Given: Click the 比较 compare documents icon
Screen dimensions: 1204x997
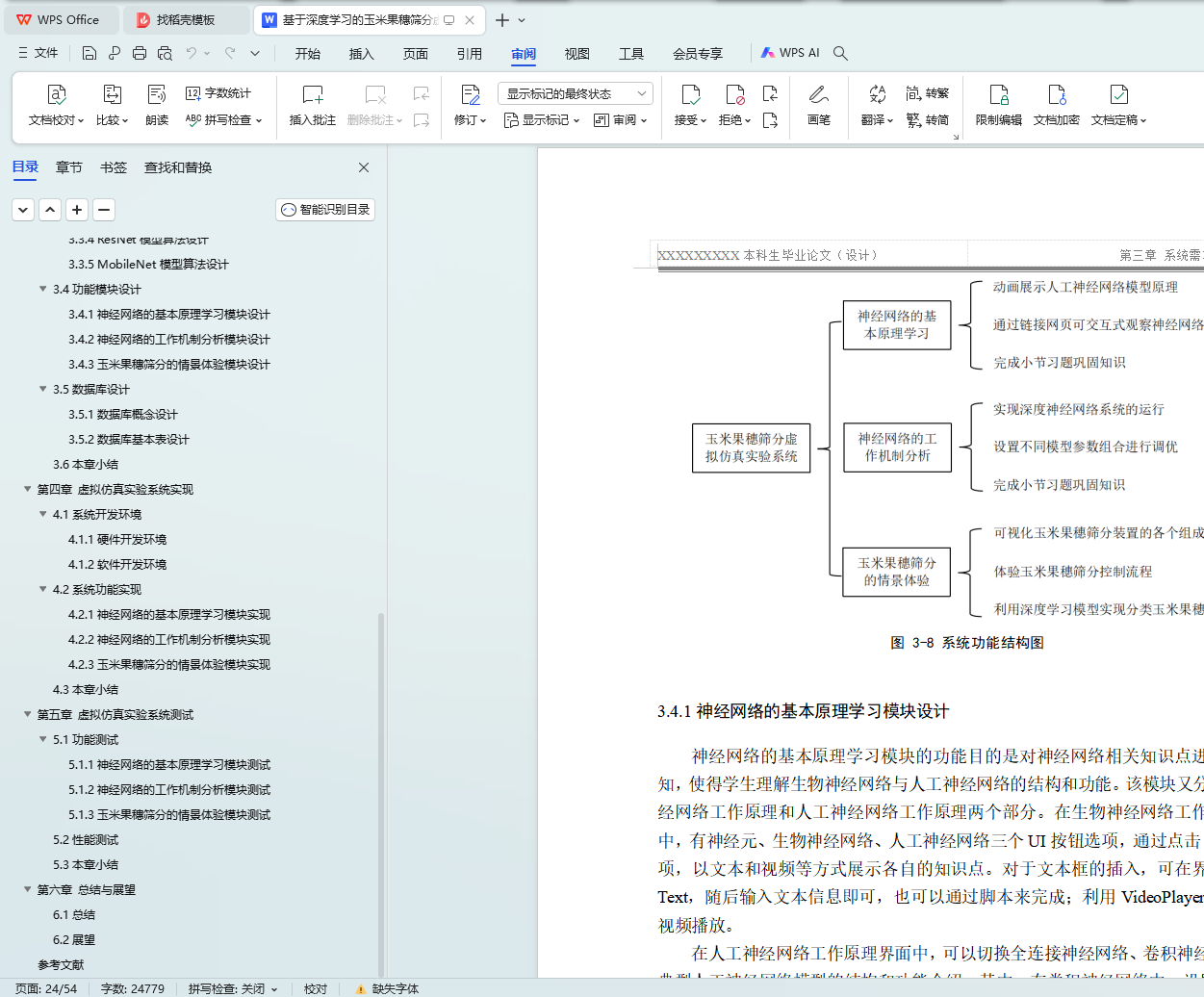Looking at the screenshot, I should click(x=112, y=94).
